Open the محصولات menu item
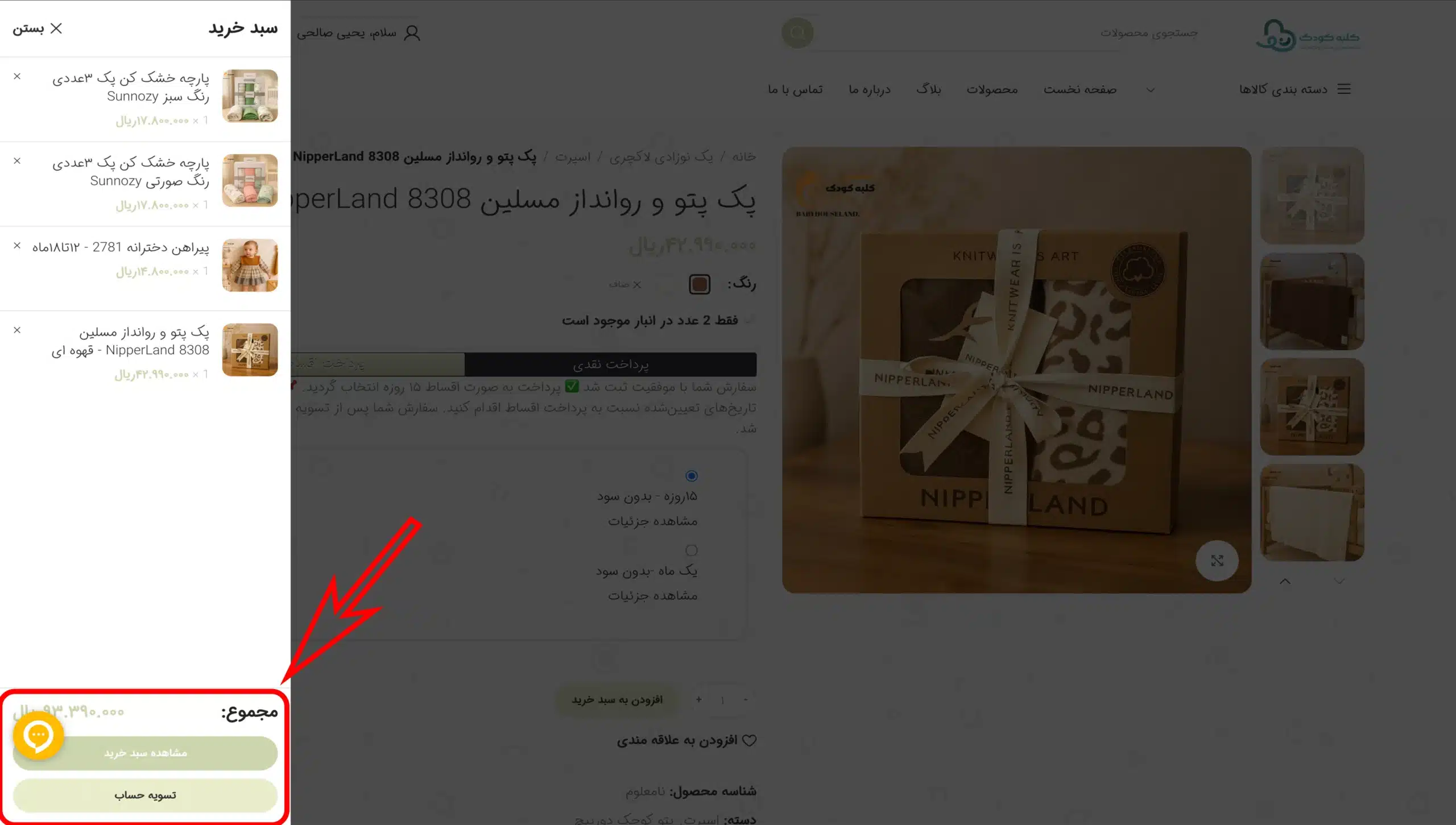 click(x=992, y=89)
